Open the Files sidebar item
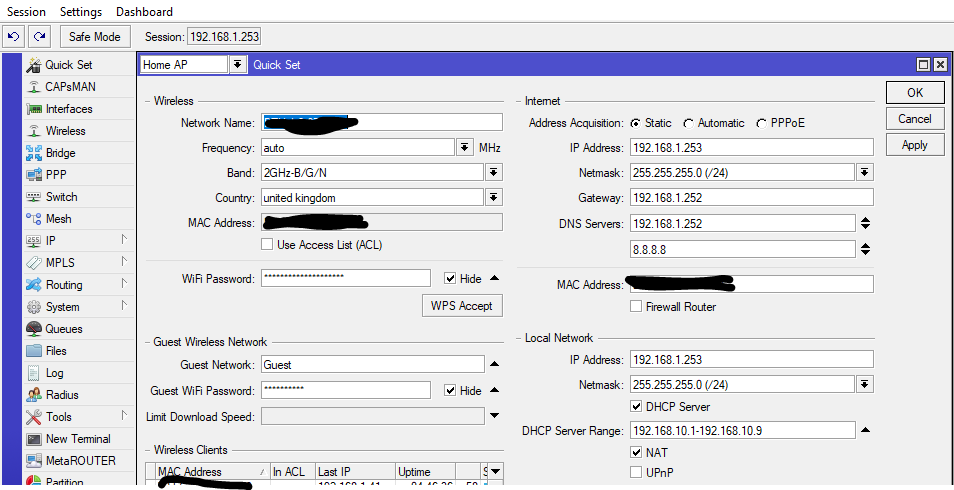 tap(77, 351)
